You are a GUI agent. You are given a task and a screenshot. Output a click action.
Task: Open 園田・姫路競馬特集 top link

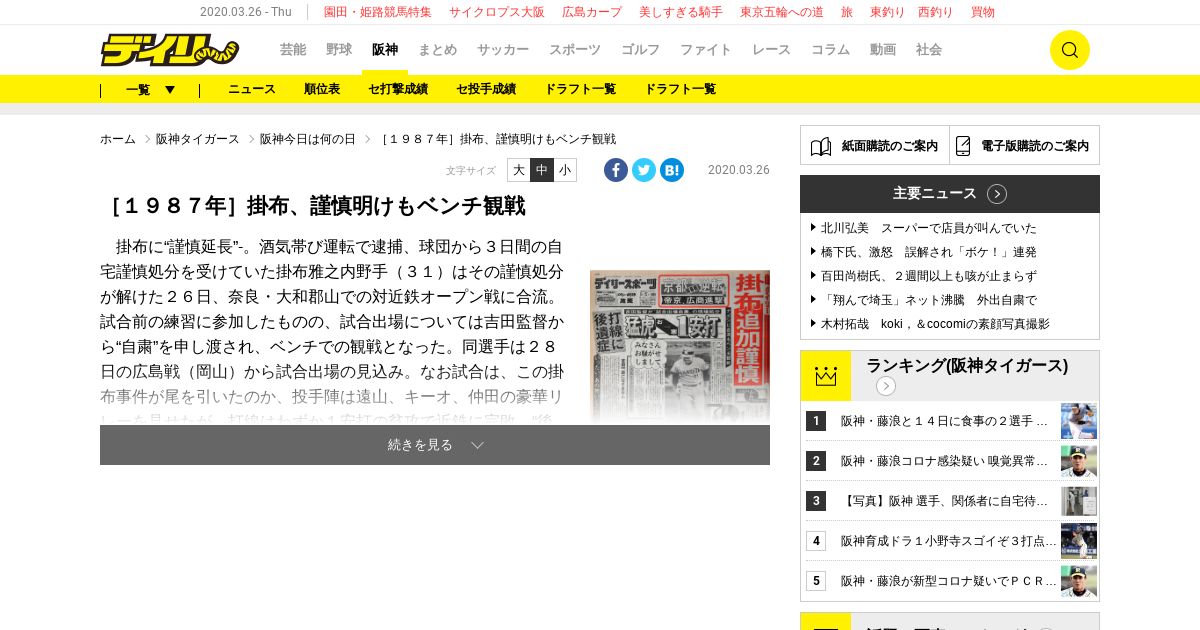[378, 12]
